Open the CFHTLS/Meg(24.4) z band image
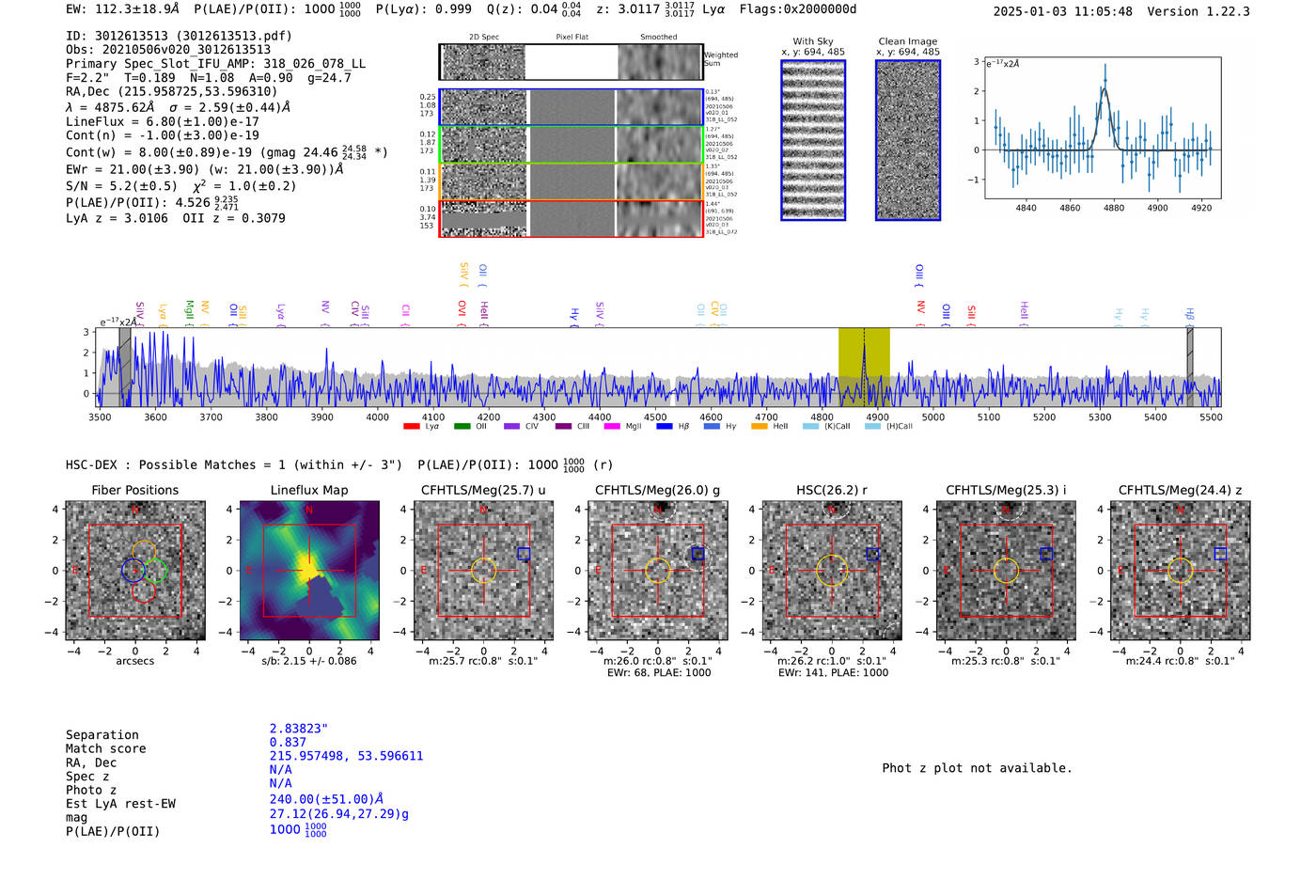The image size is (1316, 896). [1181, 571]
